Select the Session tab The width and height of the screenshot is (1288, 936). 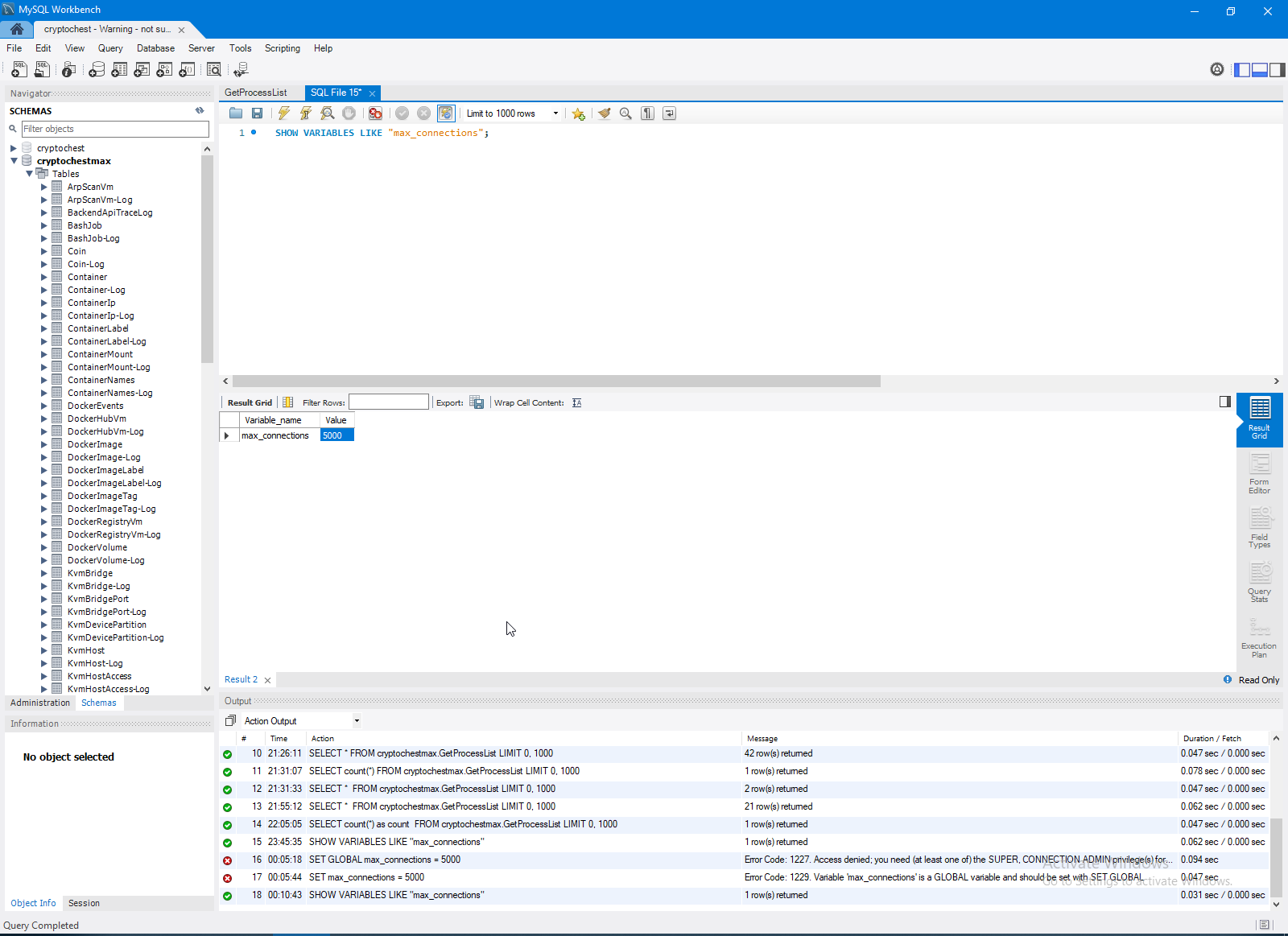coord(84,903)
